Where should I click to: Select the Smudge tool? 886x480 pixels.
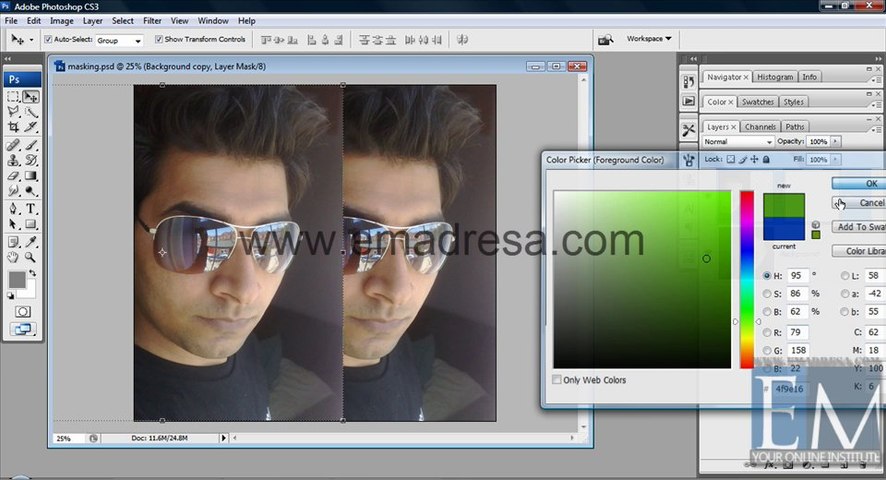click(14, 191)
